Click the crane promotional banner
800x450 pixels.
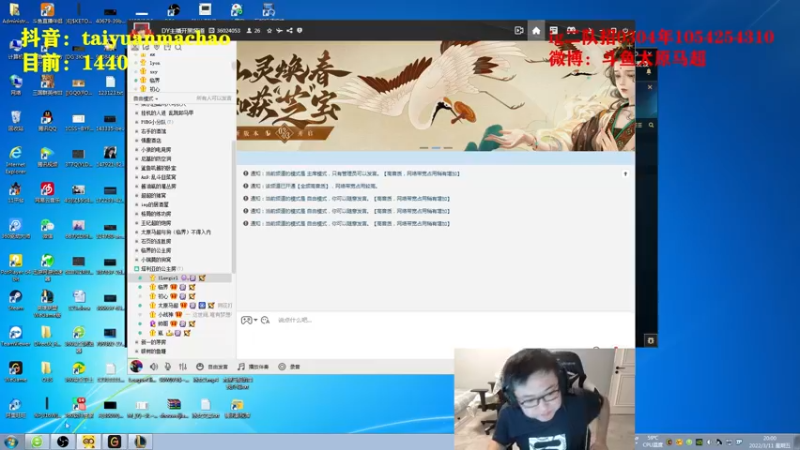coord(436,96)
